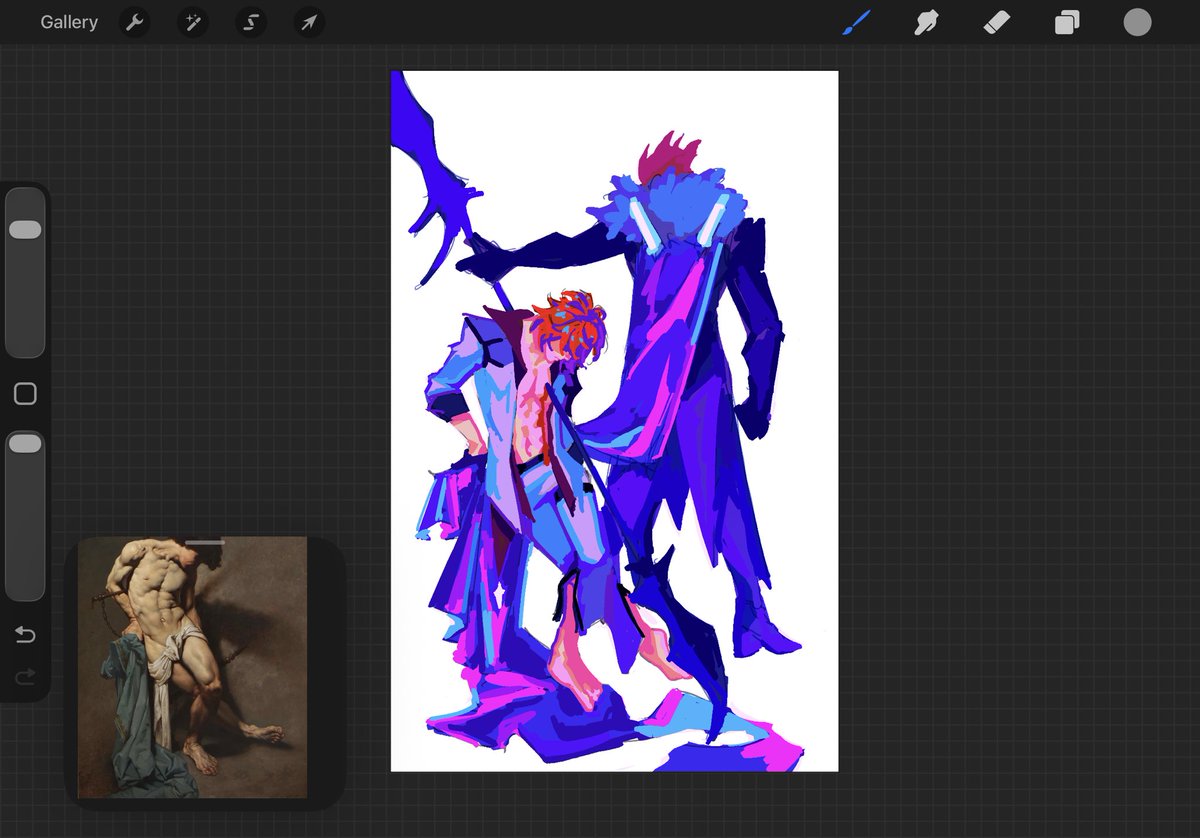Select the Smudge tool
This screenshot has width=1200, height=838.
click(x=927, y=22)
